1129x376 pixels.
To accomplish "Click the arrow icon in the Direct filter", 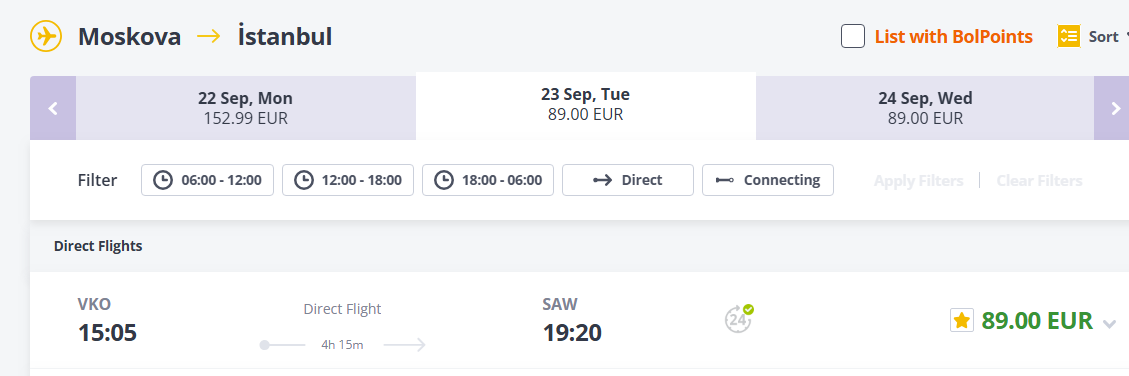I will click(x=603, y=180).
